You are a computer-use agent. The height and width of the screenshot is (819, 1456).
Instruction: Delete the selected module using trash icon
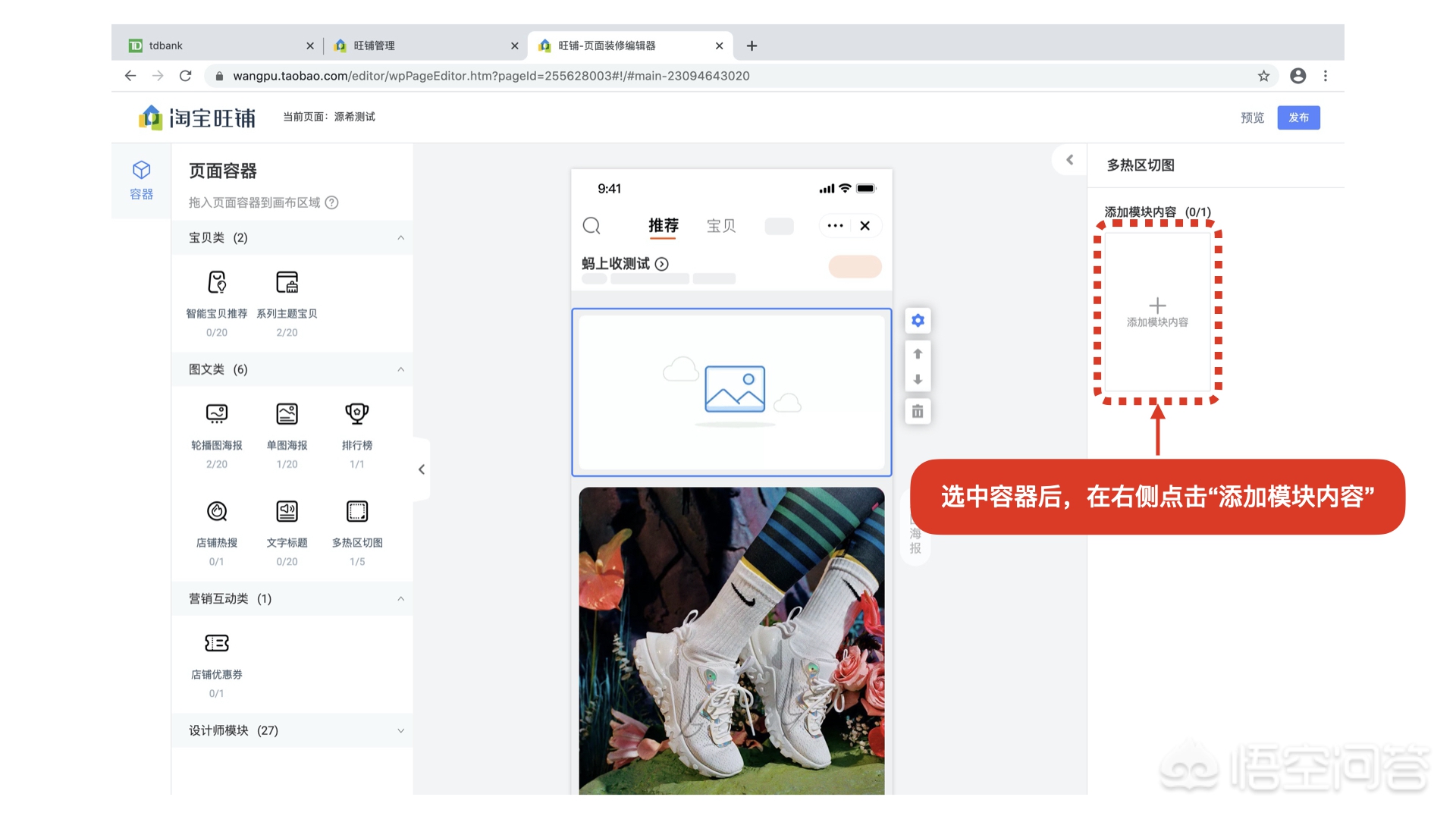click(x=918, y=410)
